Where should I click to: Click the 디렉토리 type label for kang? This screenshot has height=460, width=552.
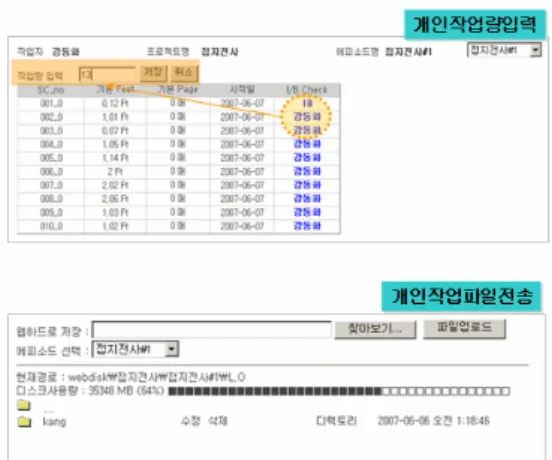click(x=336, y=421)
